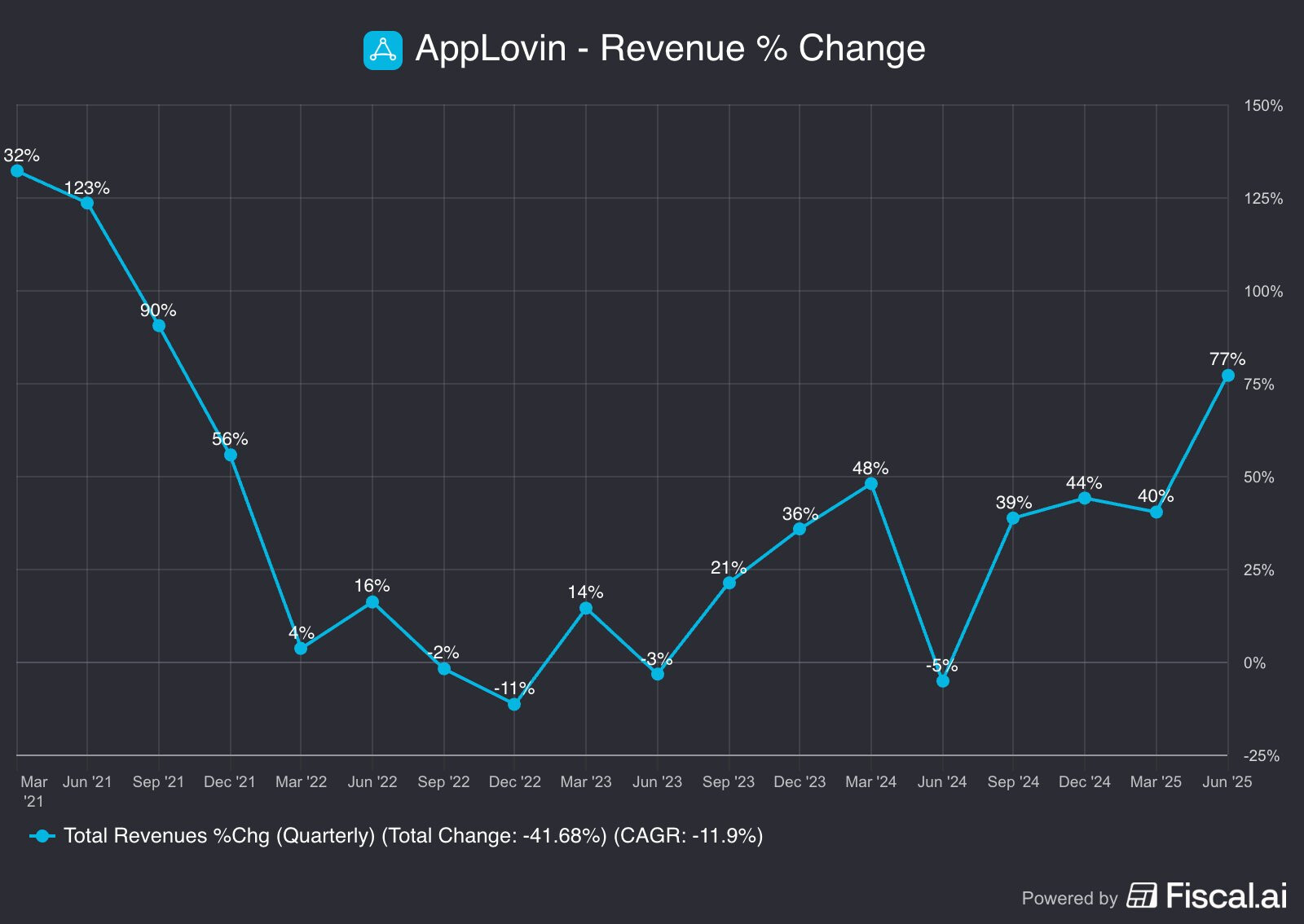The width and height of the screenshot is (1304, 924).
Task: Select the 48% data point at Mar '24
Action: point(871,484)
